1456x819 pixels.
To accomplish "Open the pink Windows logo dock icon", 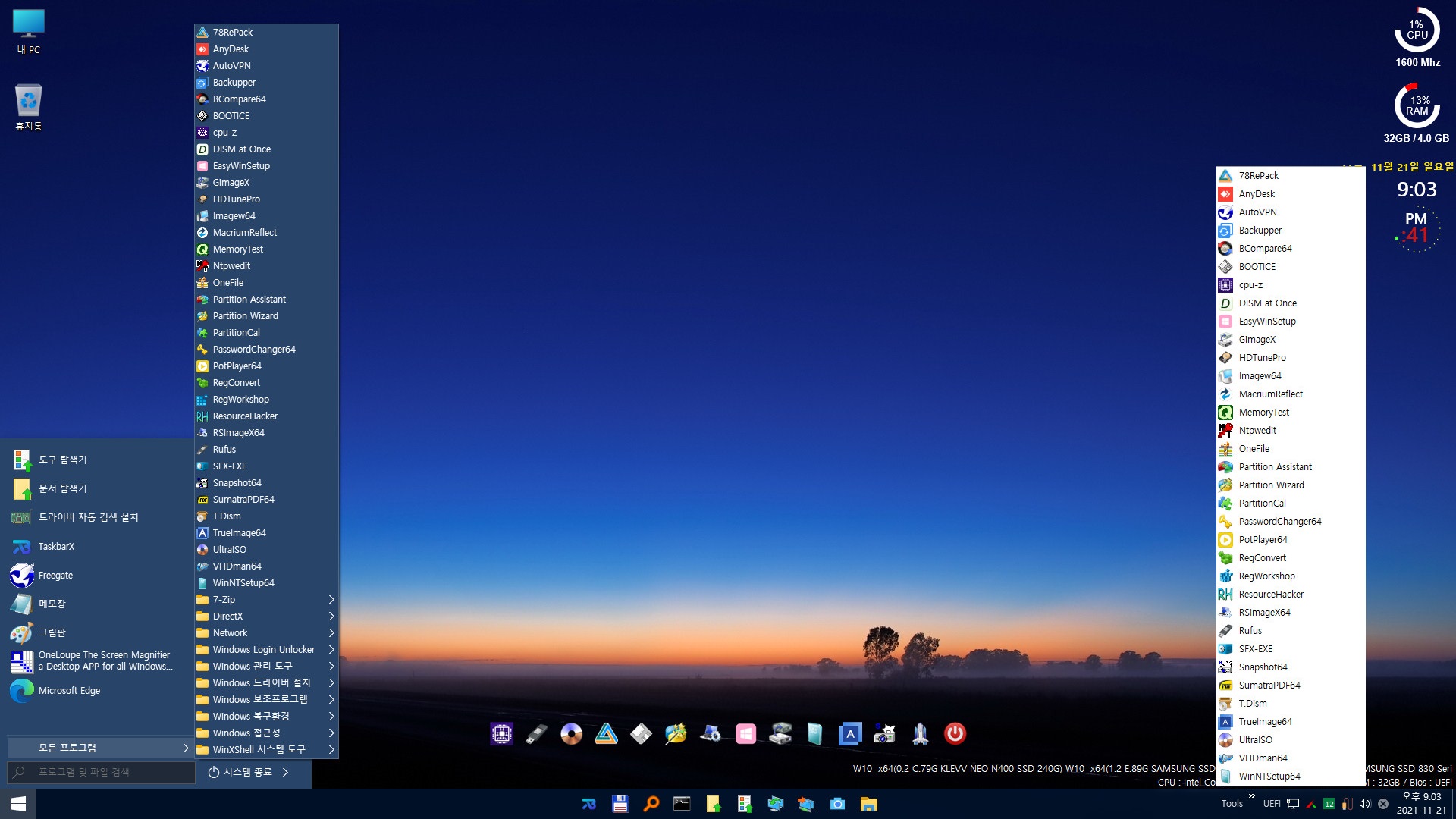I will 745,733.
